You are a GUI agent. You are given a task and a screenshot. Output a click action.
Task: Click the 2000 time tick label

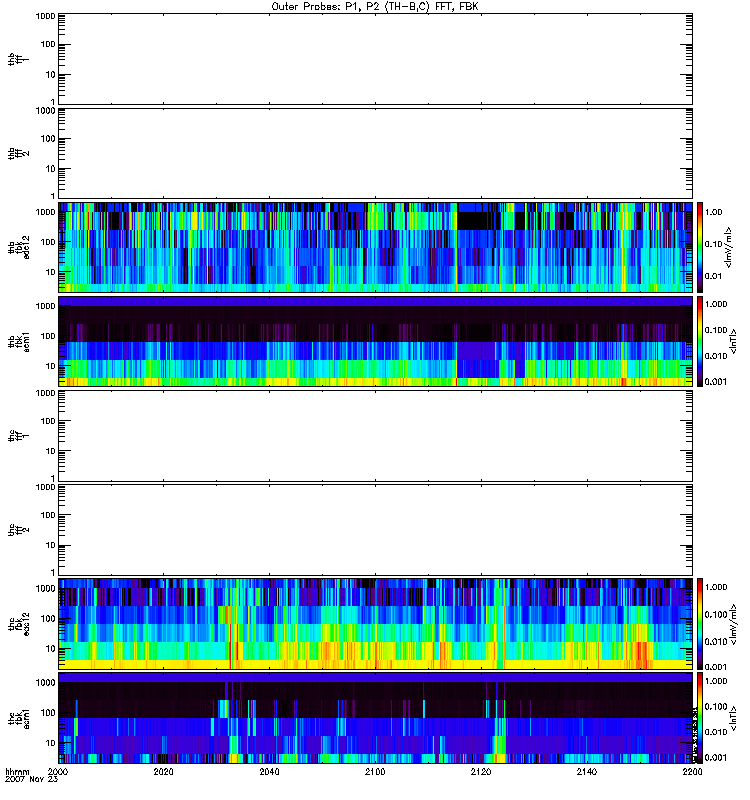tap(58, 771)
